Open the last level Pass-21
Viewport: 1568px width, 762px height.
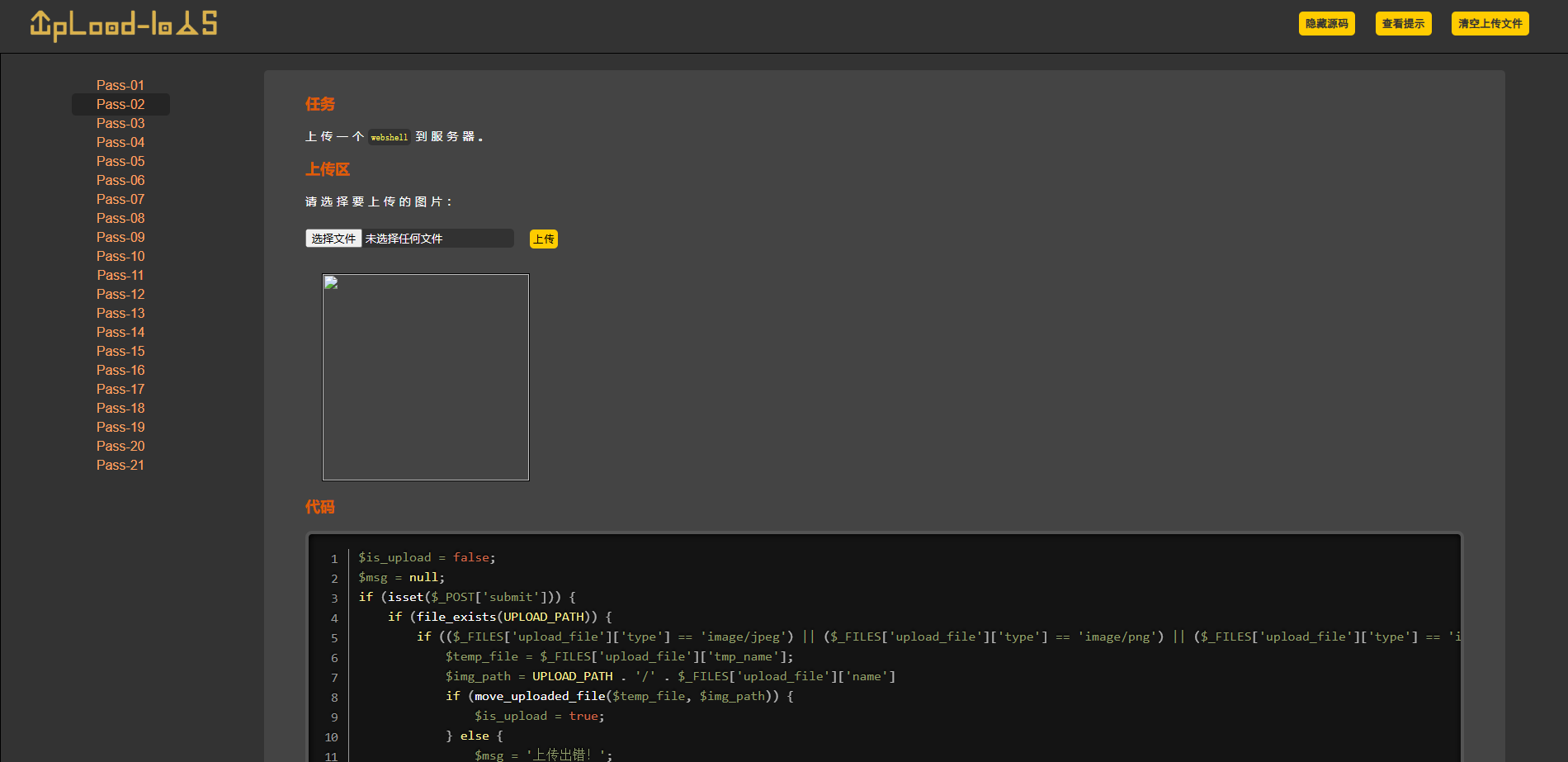(120, 465)
